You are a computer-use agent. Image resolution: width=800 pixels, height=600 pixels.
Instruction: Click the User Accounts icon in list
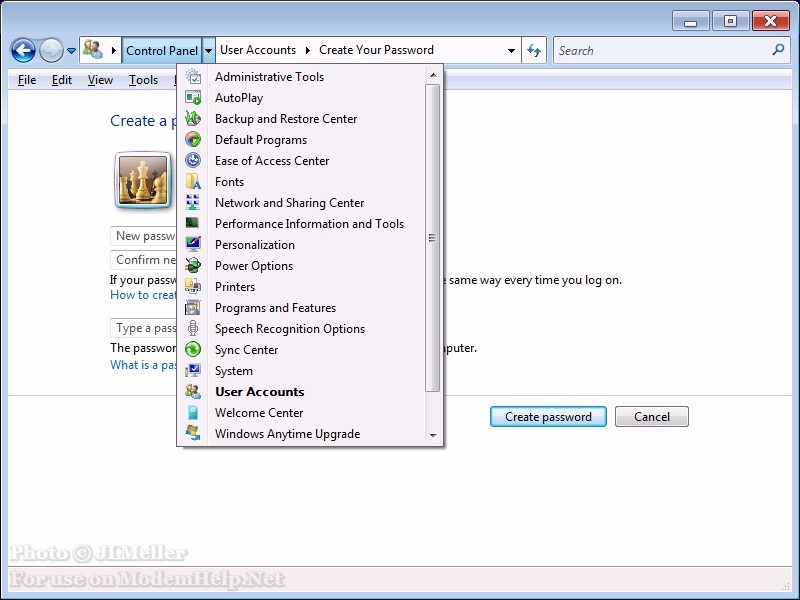click(193, 391)
